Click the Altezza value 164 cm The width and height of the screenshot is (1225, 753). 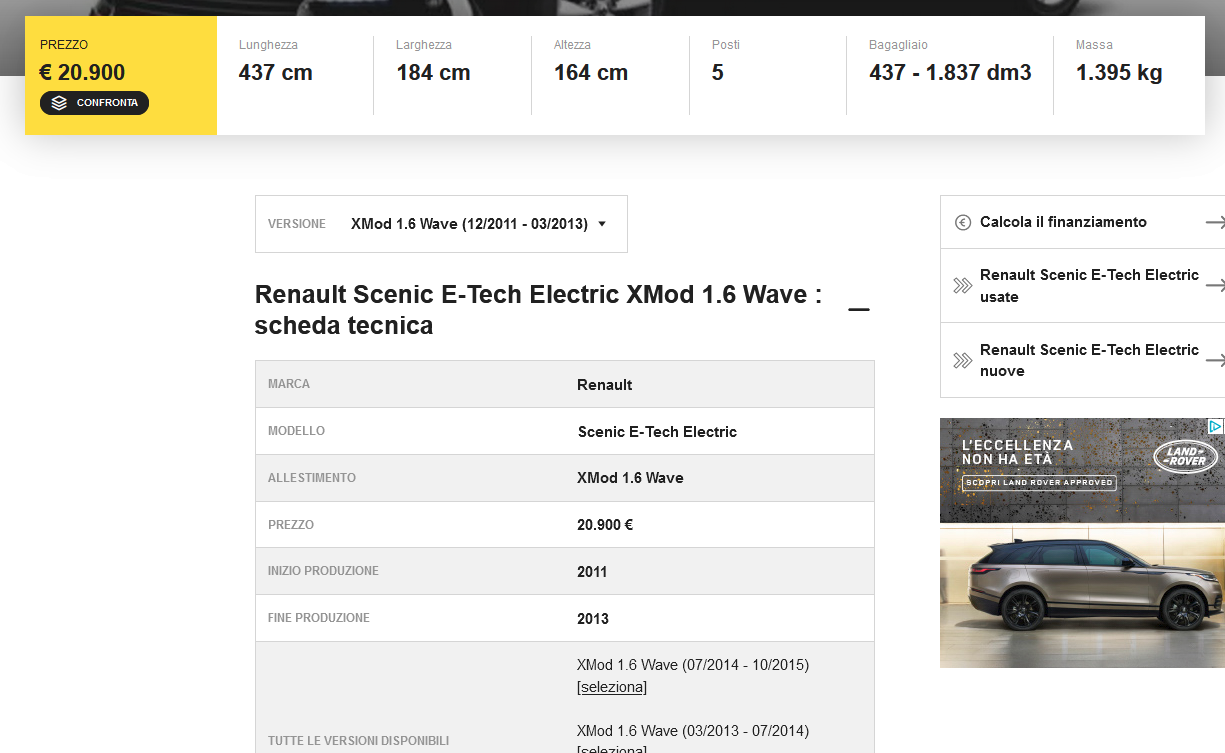pos(591,73)
